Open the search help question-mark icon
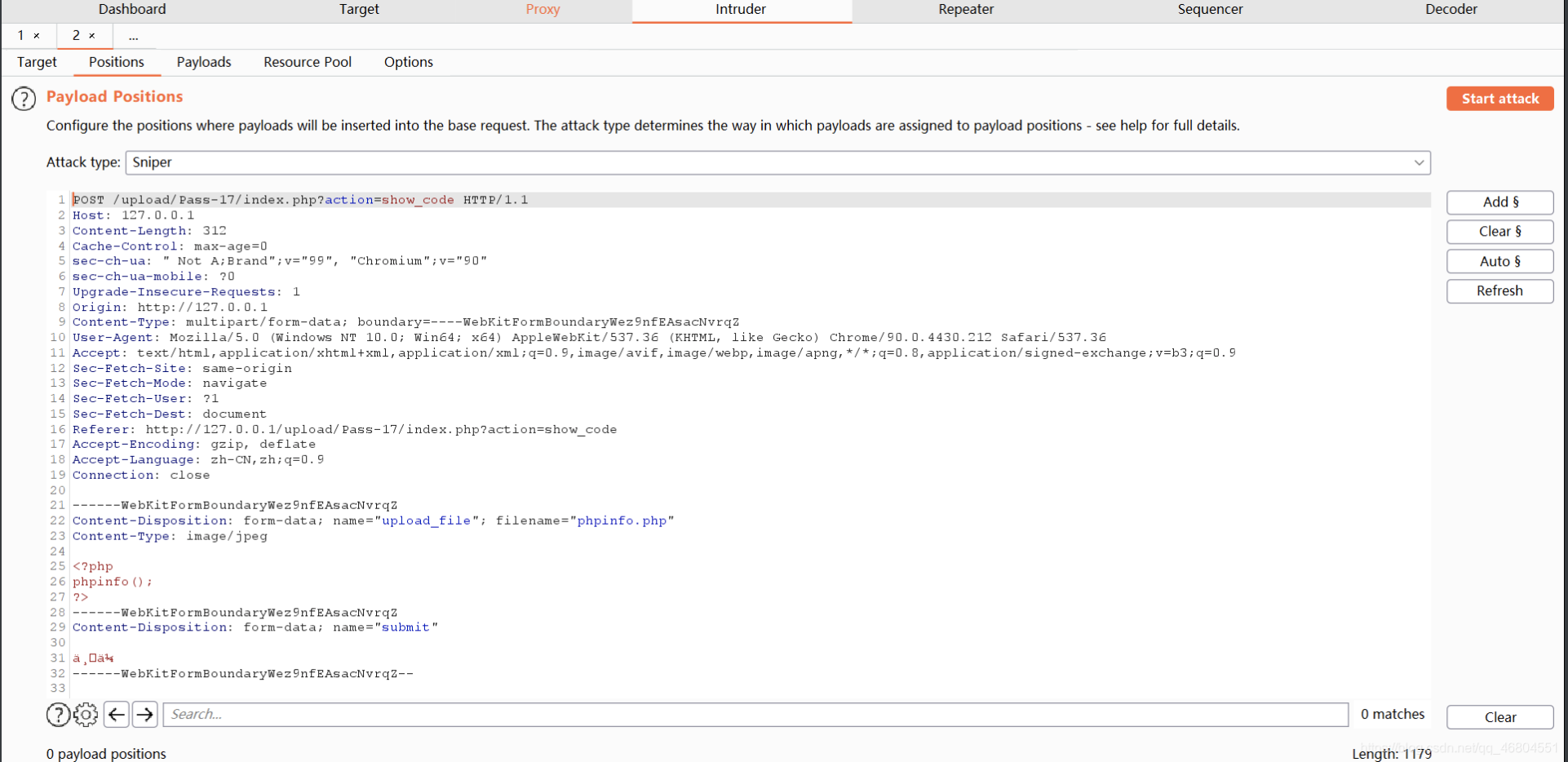The width and height of the screenshot is (1568, 762). click(x=58, y=715)
